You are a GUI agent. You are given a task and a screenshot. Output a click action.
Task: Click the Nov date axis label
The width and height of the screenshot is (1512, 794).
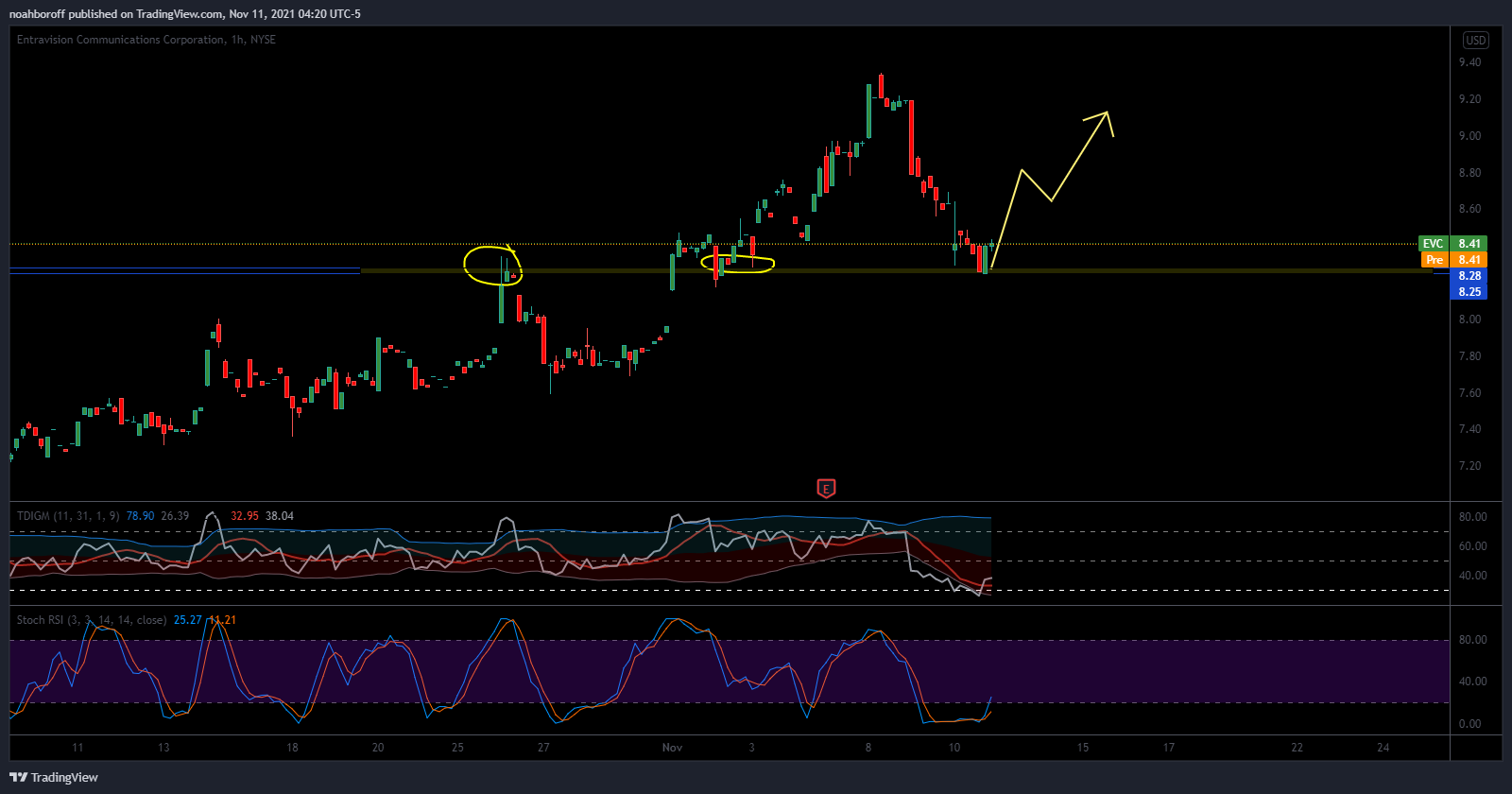(672, 748)
